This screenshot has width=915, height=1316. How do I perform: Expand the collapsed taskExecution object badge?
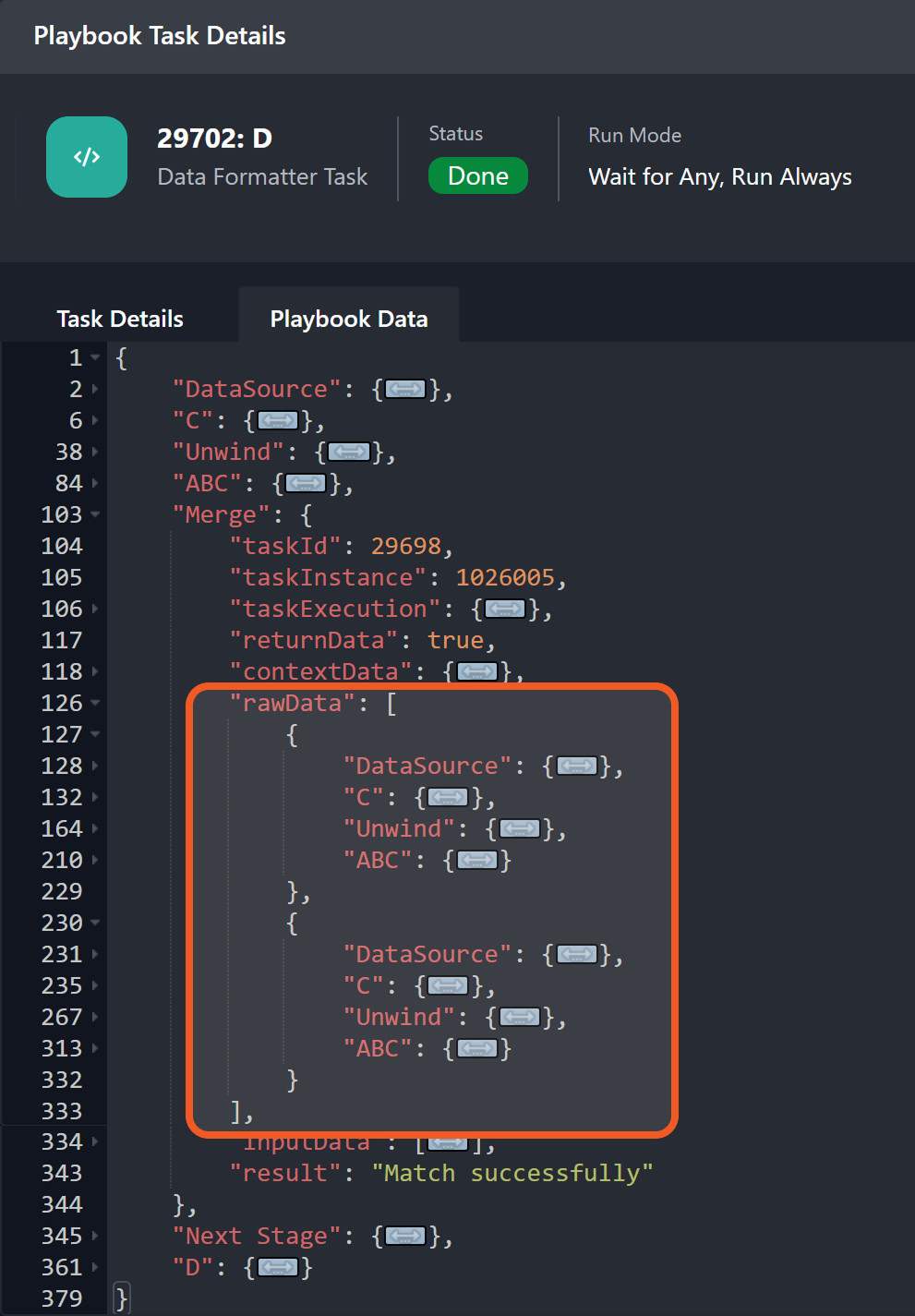pyautogui.click(x=505, y=610)
